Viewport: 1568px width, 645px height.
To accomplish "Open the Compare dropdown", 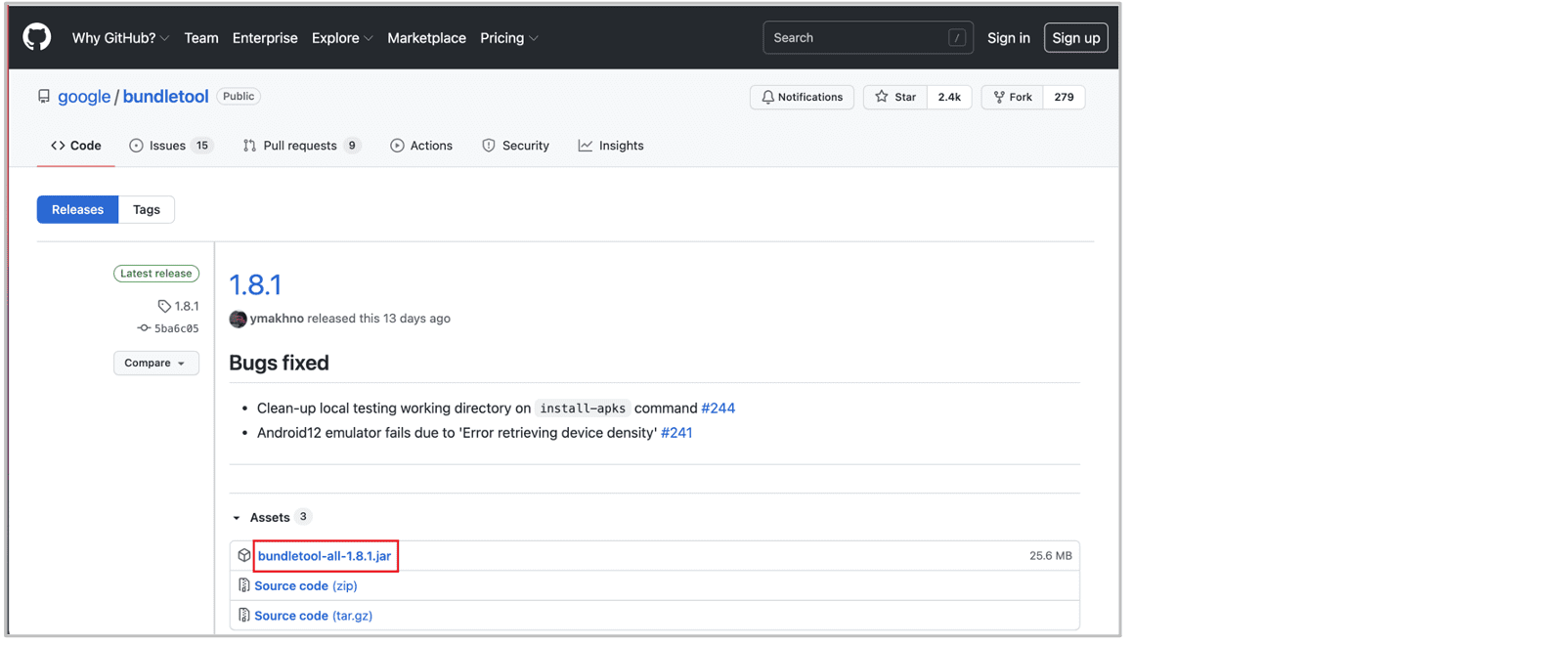I will pos(155,363).
